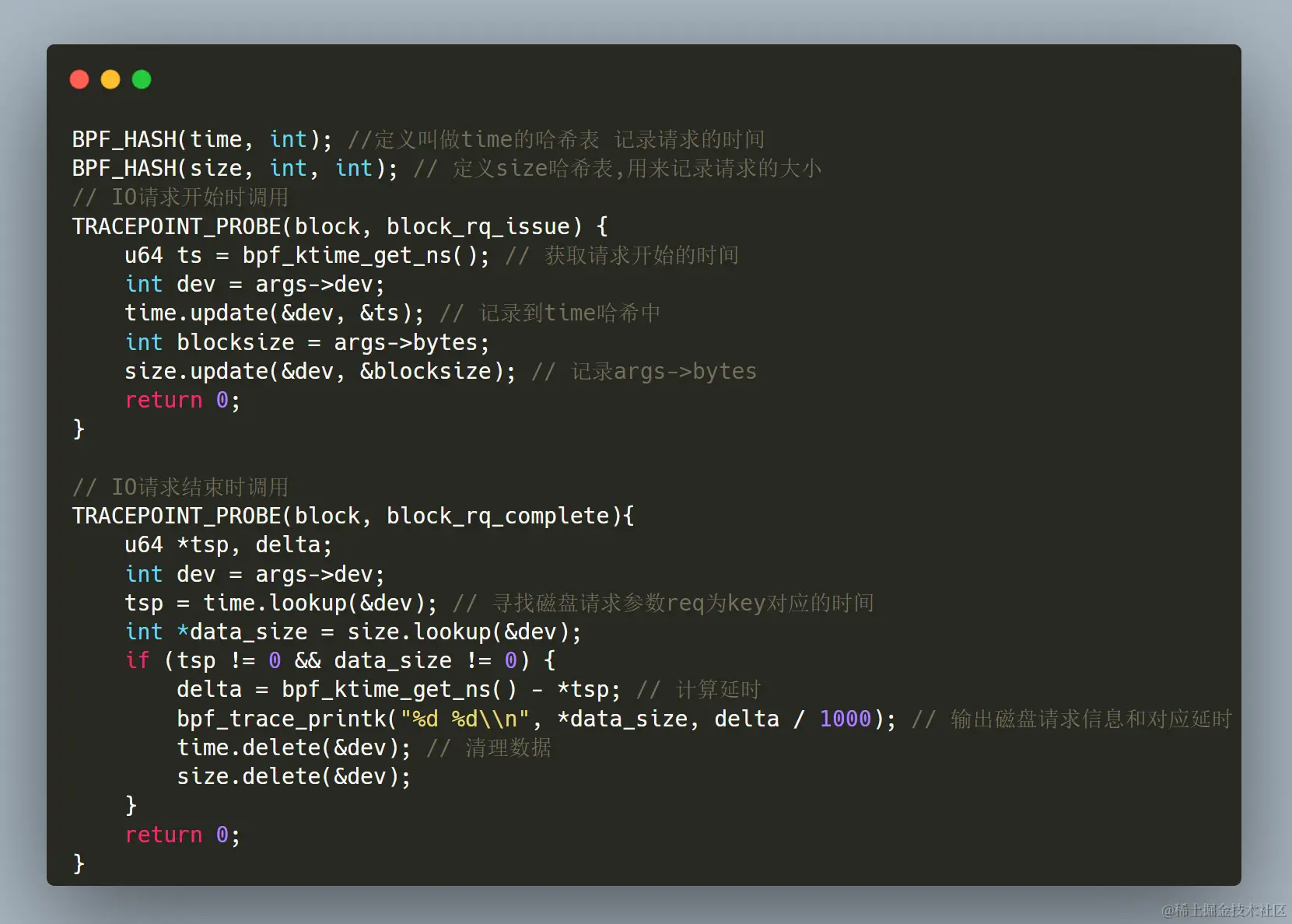Click the comment '//定义叫做time的哈希表 记录请求的时间'
Viewport: 1292px width, 924px height.
click(556, 139)
